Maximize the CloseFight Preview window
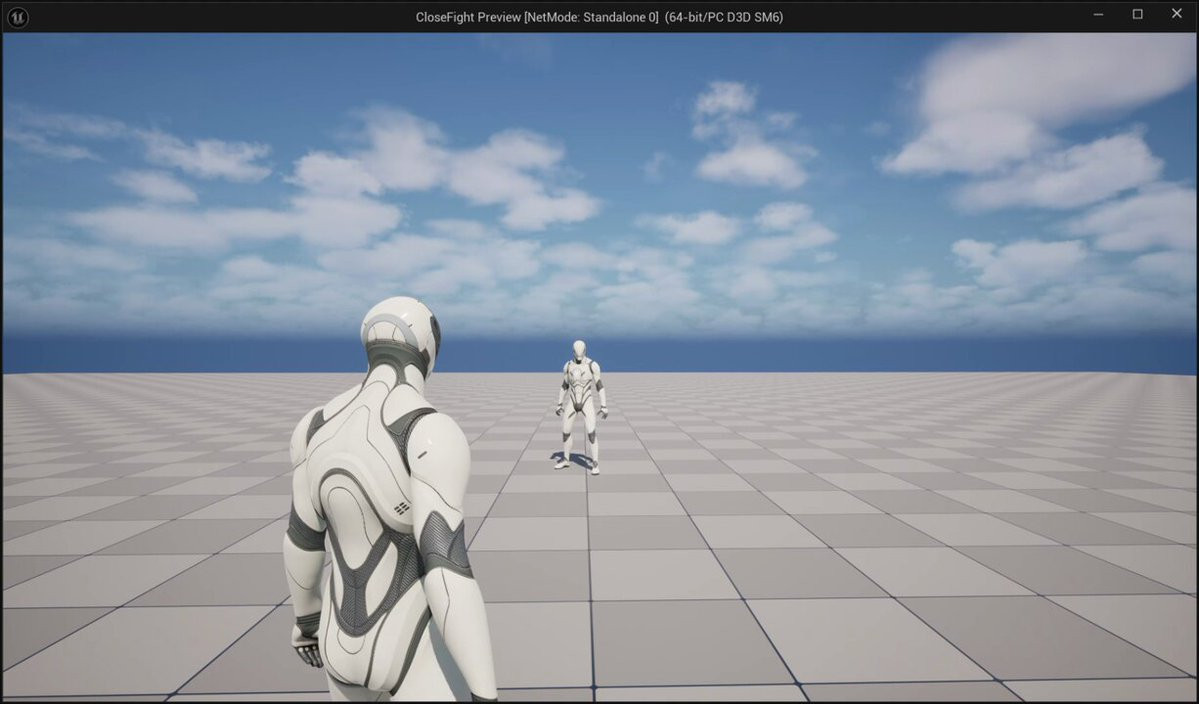The height and width of the screenshot is (704, 1199). pyautogui.click(x=1137, y=15)
